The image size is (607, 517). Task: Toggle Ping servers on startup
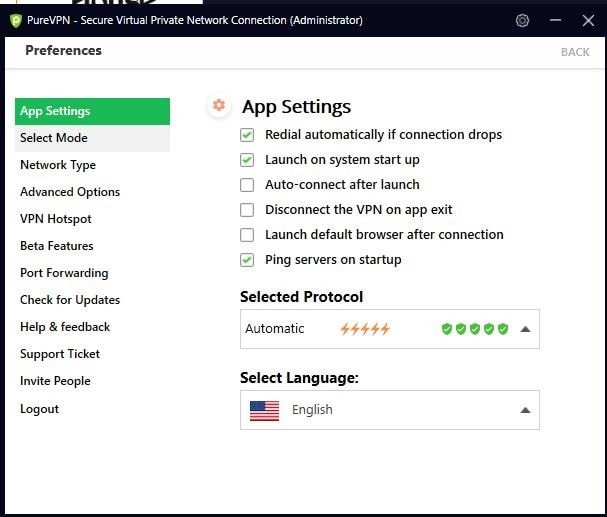click(x=247, y=260)
